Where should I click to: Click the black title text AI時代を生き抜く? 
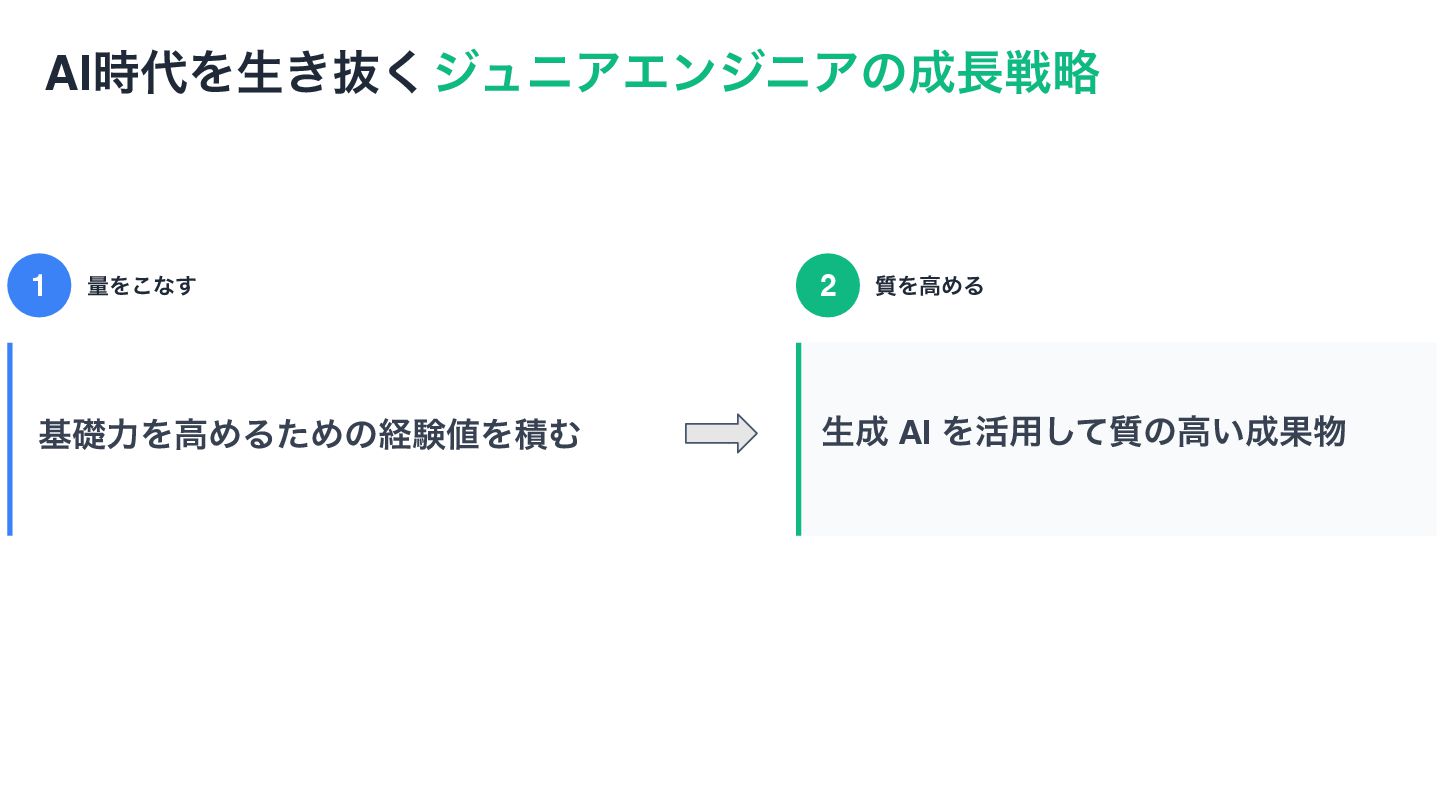[231, 74]
